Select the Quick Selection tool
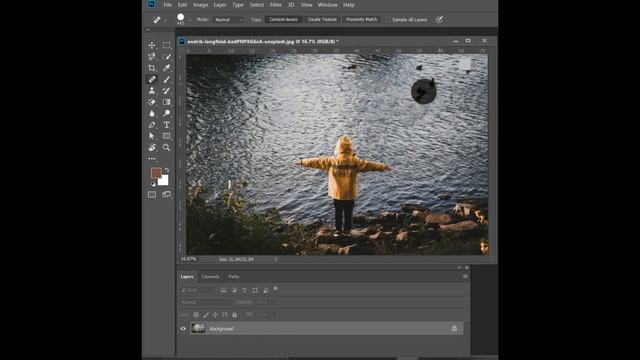Viewport: 640px width, 360px height. tap(167, 57)
